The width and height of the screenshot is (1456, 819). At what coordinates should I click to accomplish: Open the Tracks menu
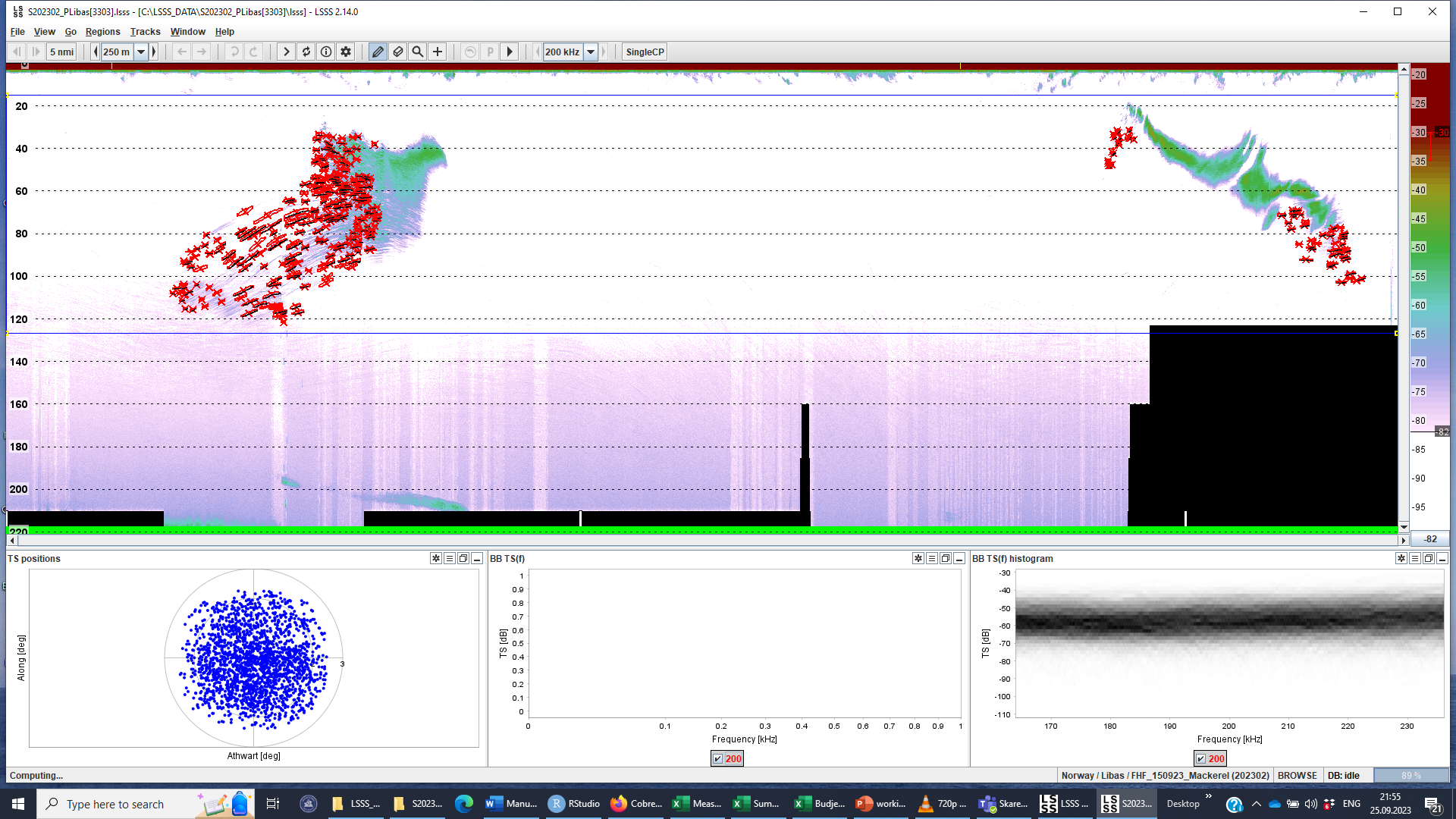click(x=144, y=32)
